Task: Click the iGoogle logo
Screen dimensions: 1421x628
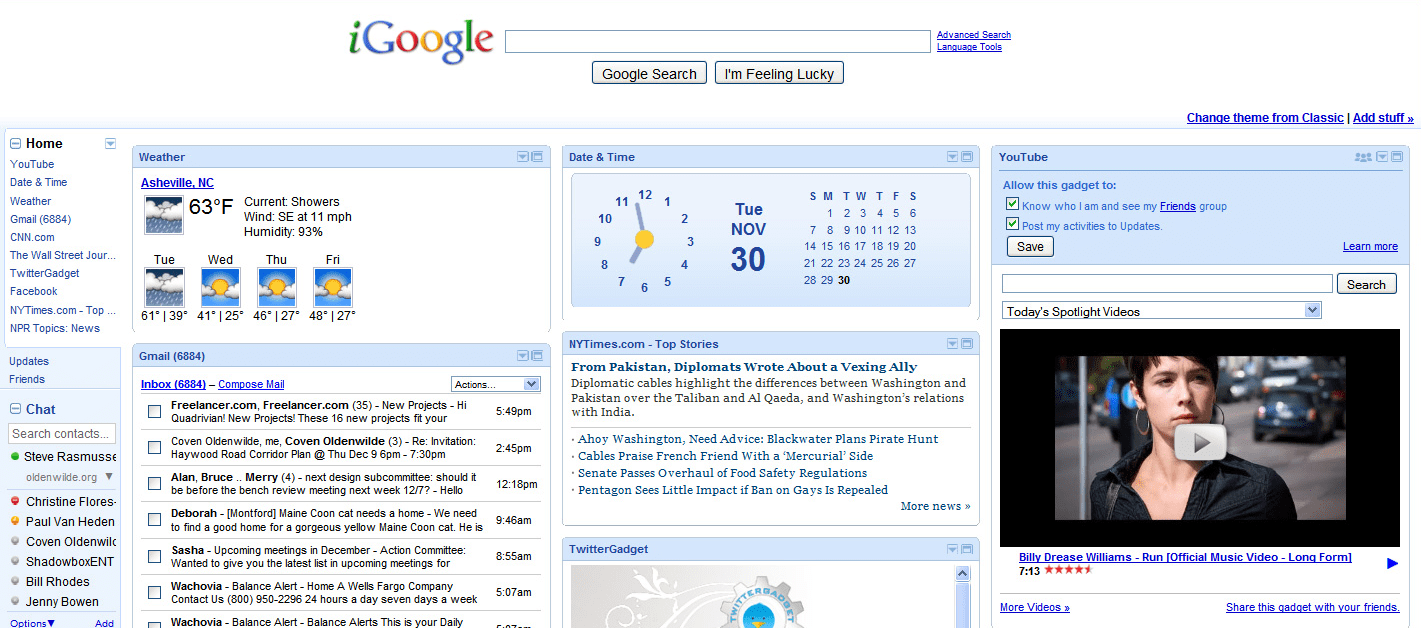Action: pos(421,41)
